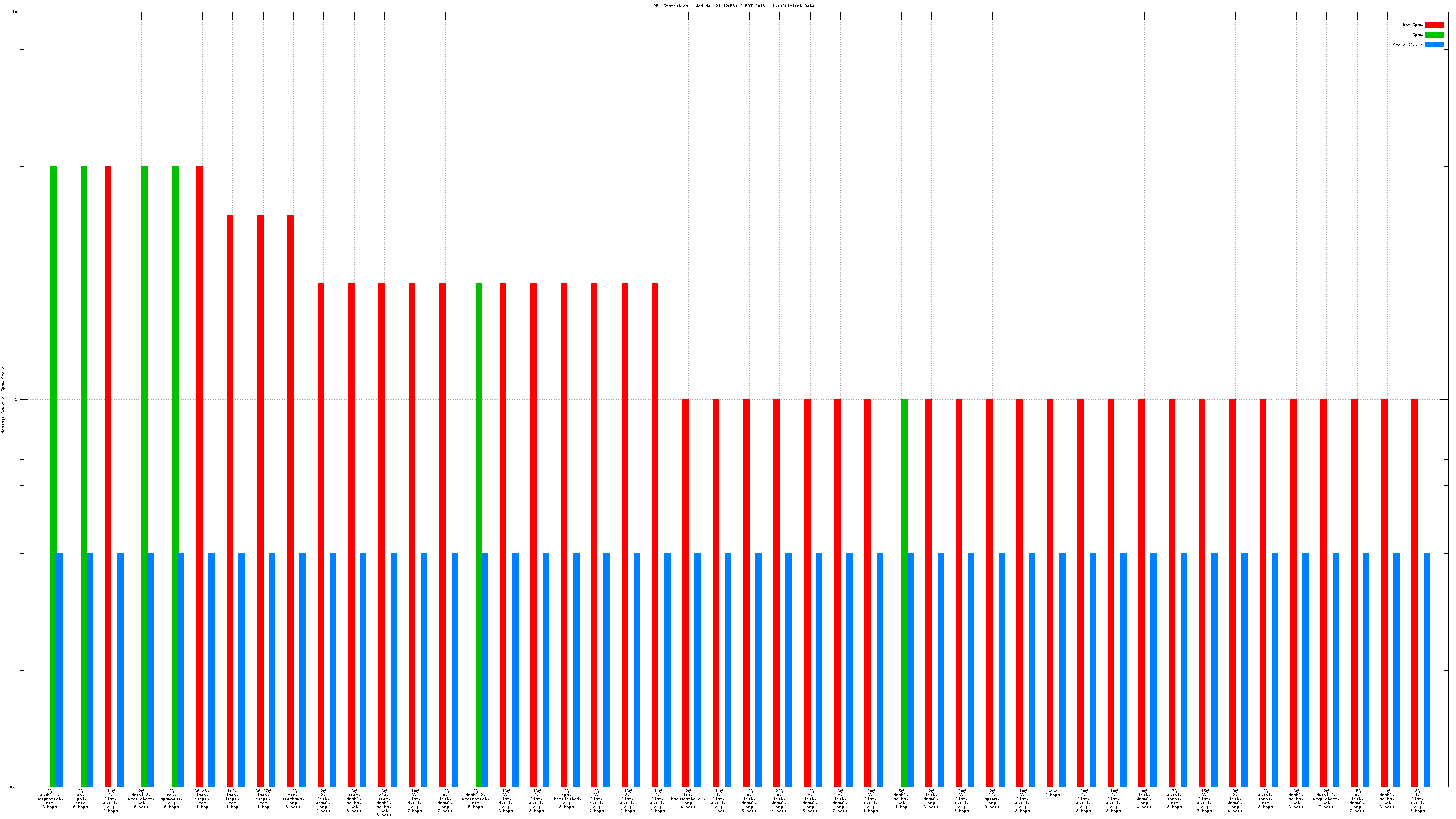Click the x-axis label none 9 hops
This screenshot has width=1456, height=819.
pos(1052,794)
